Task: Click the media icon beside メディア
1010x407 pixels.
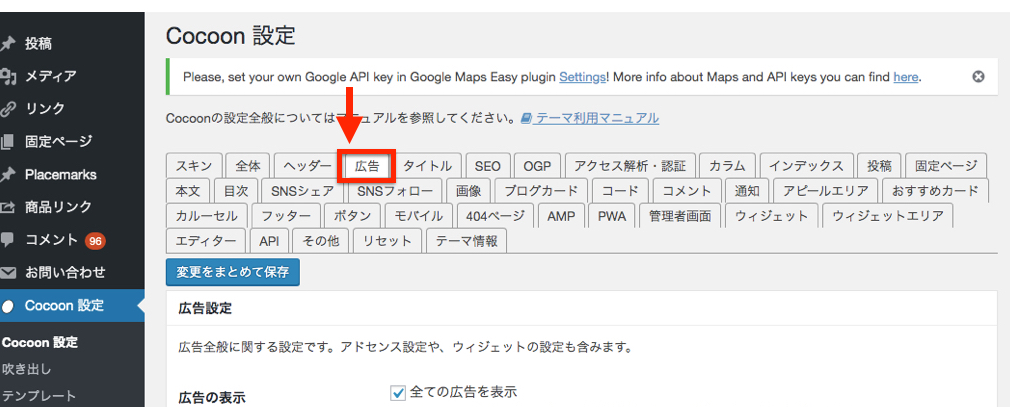Action: [x=8, y=77]
